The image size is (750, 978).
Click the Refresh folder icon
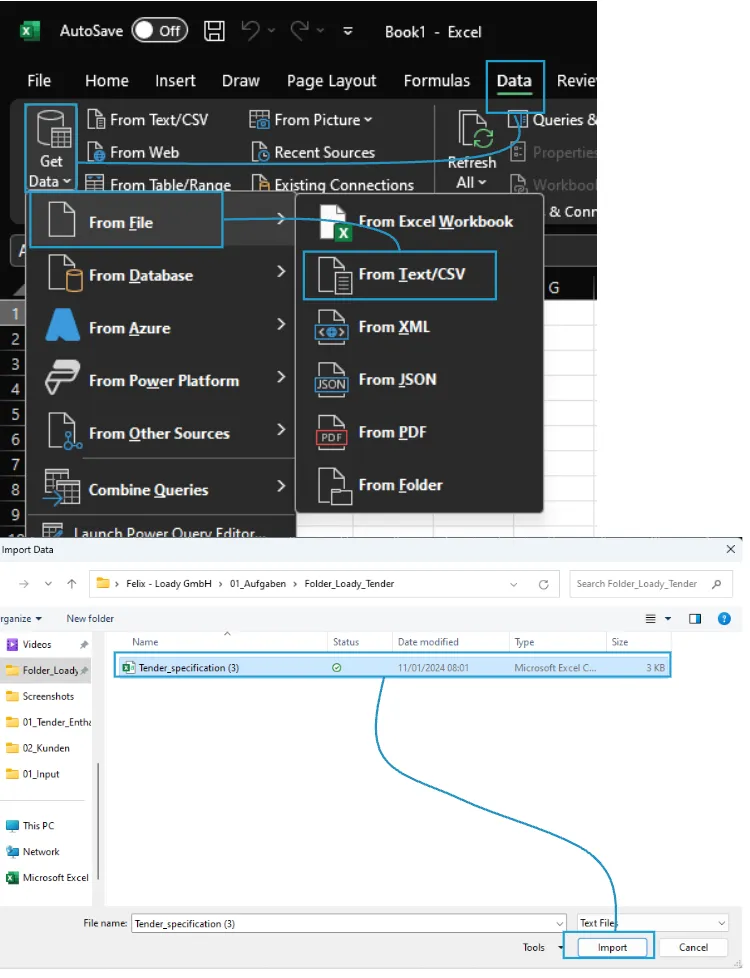pos(543,584)
